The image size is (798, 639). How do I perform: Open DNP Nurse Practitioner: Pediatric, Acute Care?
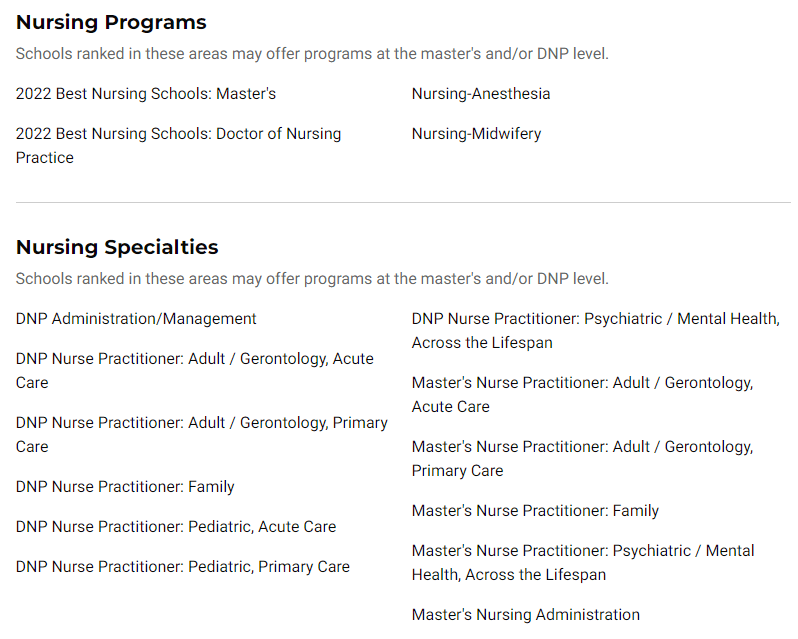pyautogui.click(x=176, y=527)
